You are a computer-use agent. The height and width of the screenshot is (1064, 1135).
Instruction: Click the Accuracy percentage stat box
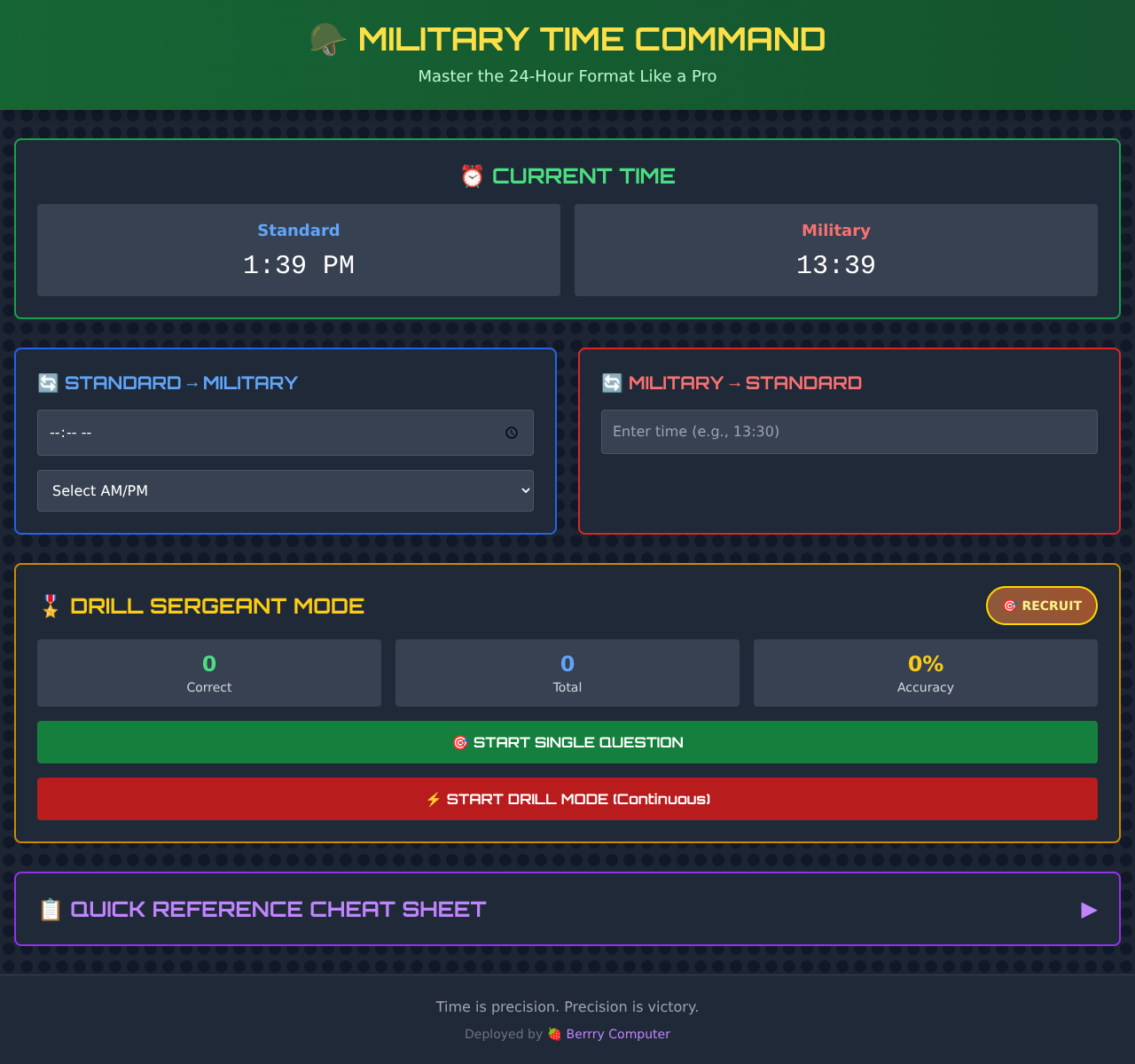click(925, 672)
